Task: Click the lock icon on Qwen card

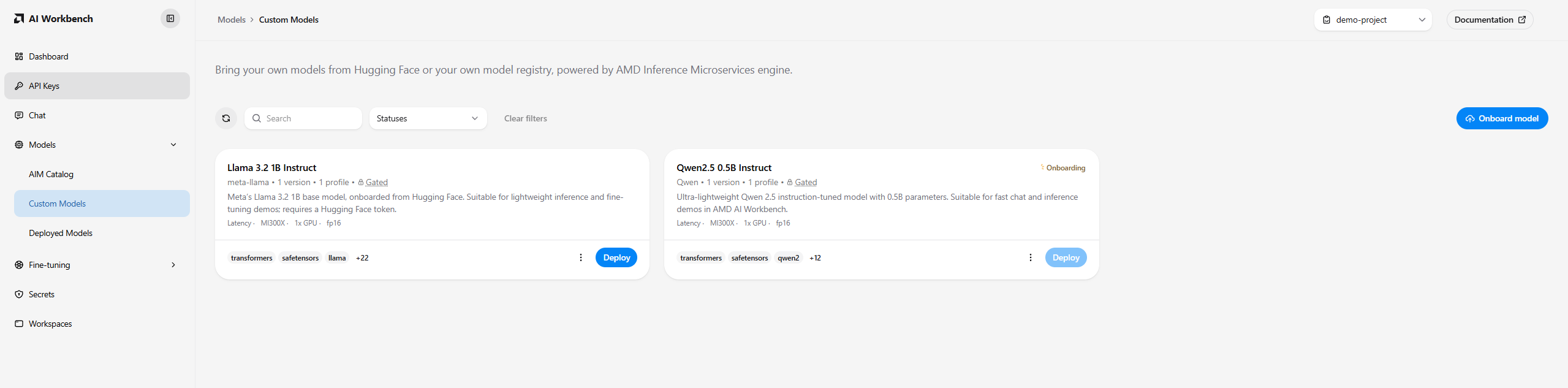Action: coord(790,182)
